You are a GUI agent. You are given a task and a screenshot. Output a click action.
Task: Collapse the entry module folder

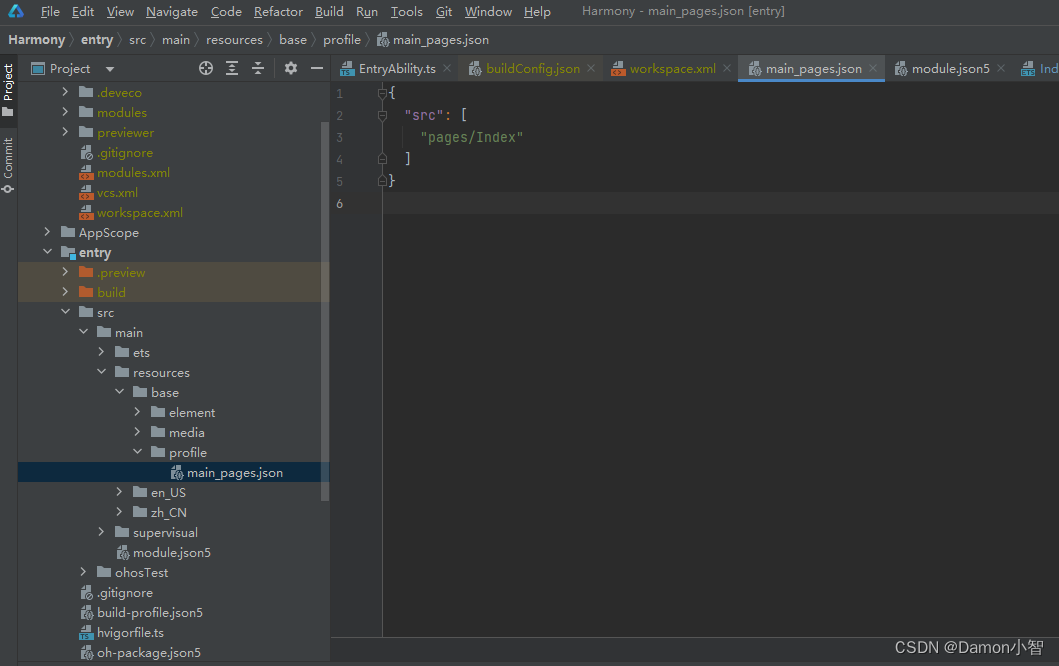click(x=48, y=252)
